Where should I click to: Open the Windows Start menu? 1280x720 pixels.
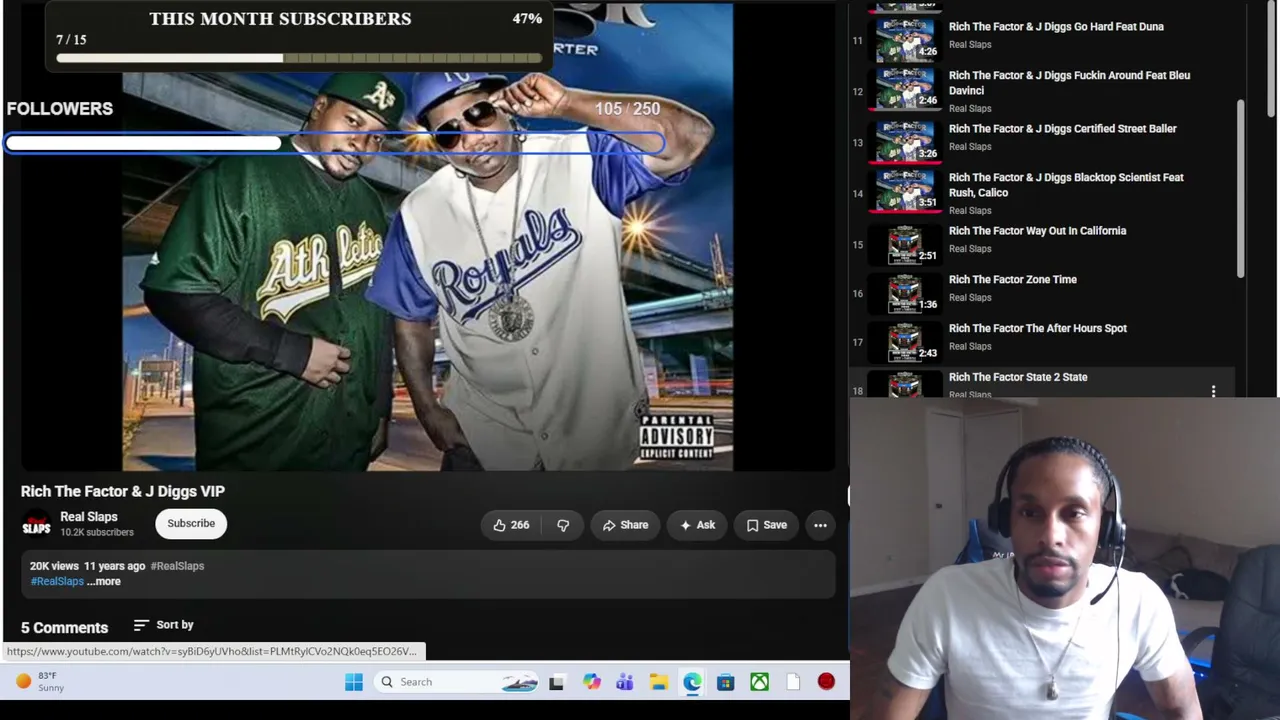354,682
